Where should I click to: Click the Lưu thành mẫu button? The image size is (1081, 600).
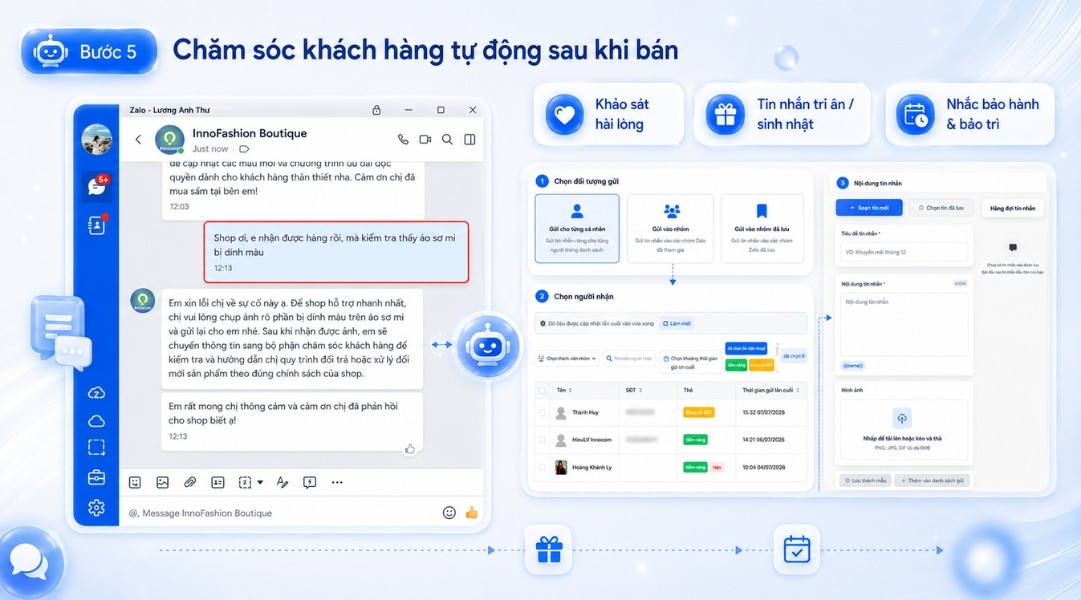click(865, 480)
